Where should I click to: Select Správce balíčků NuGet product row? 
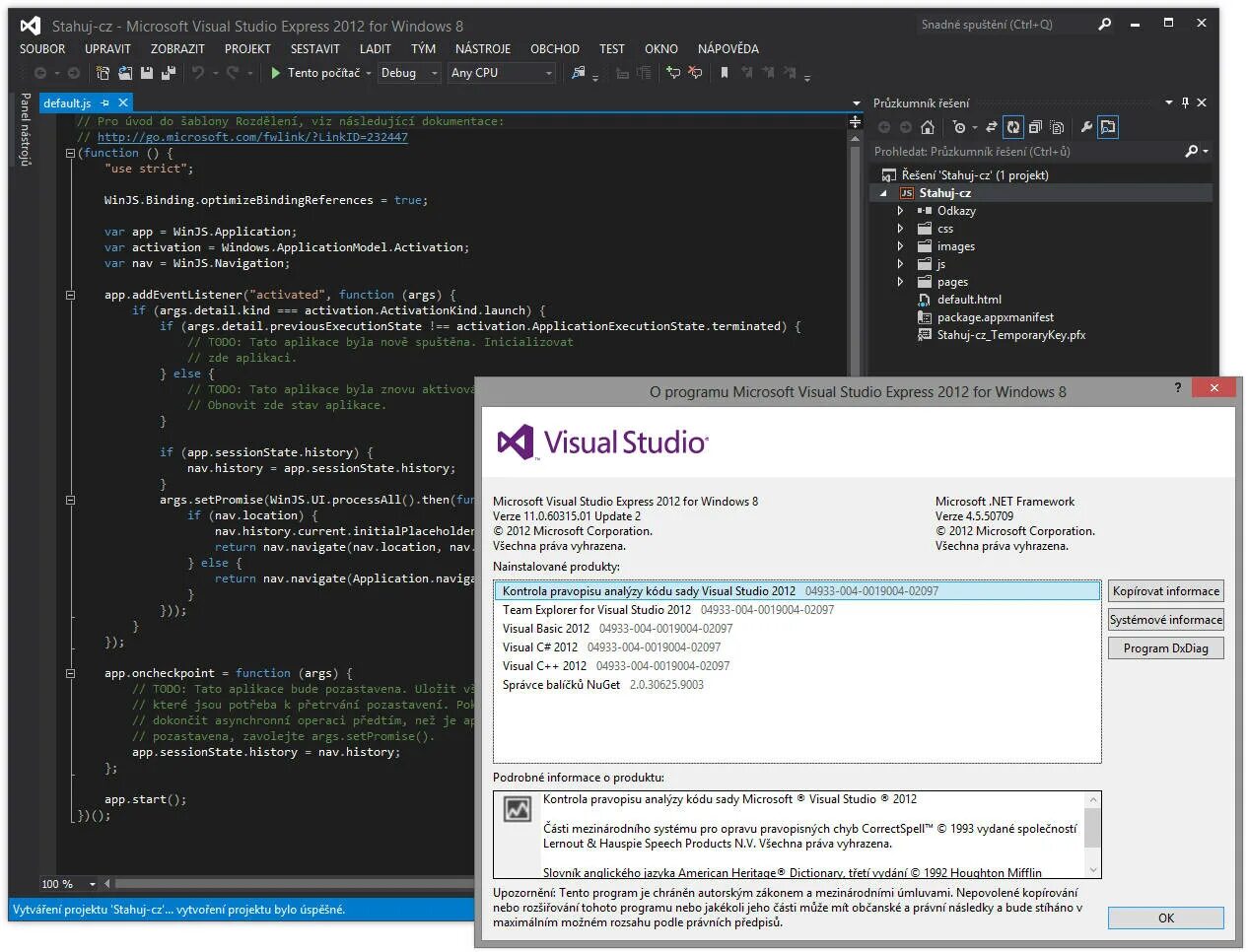click(x=797, y=685)
